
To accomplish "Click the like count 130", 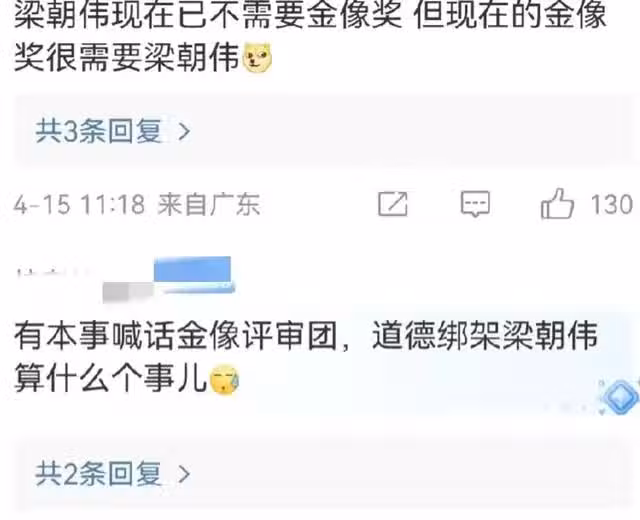I will click(x=612, y=204).
